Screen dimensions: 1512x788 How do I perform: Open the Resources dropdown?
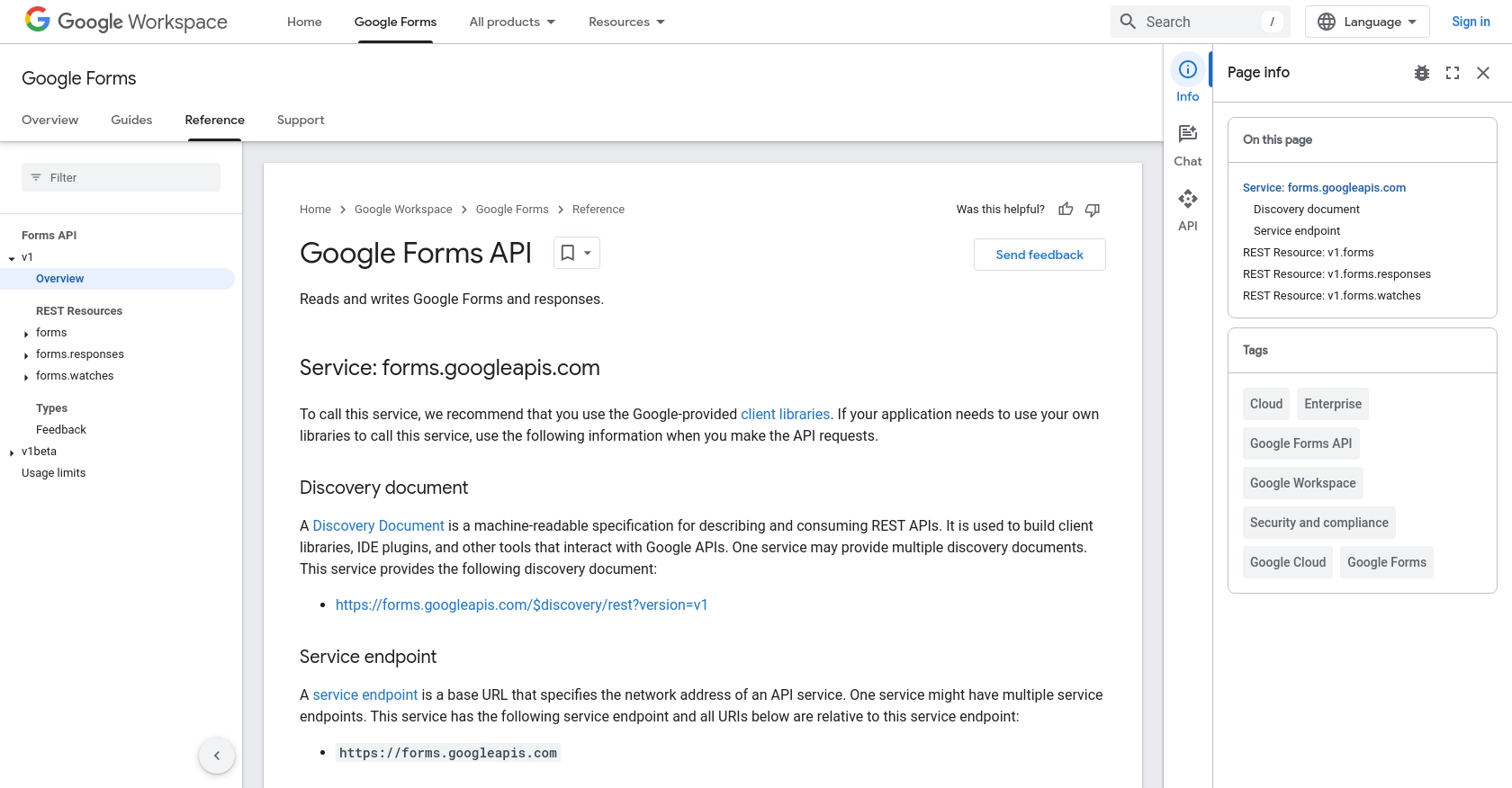[x=626, y=22]
